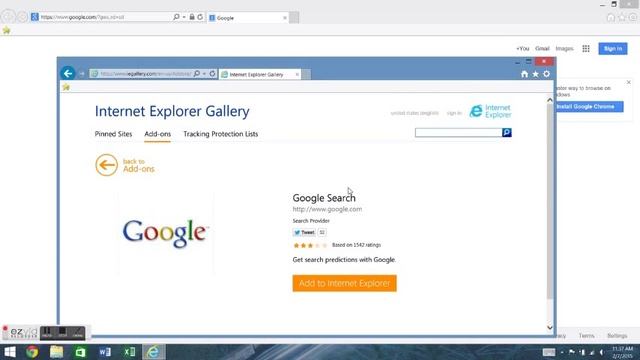The width and height of the screenshot is (640, 360).
Task: Open the Tracking Protection Lists section
Action: click(x=221, y=134)
